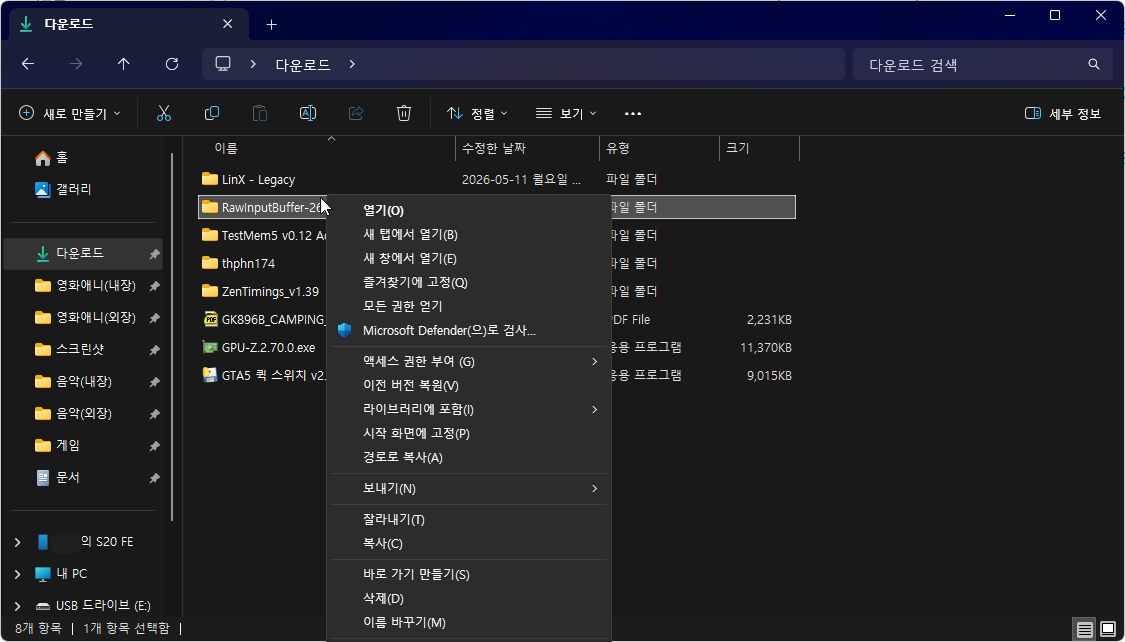
Task: Expand the 내 PC tree node
Action: pos(17,574)
